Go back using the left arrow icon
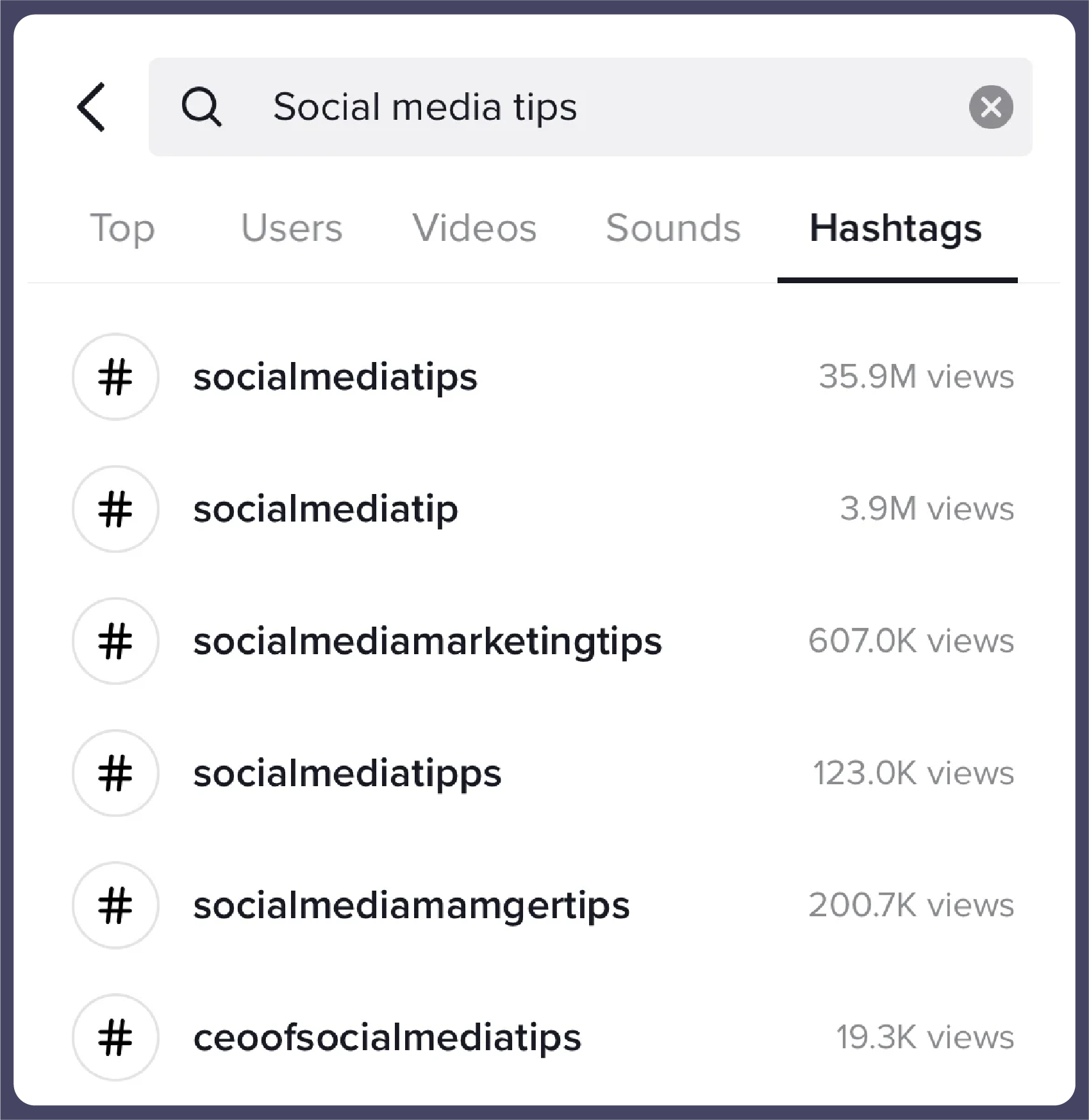This screenshot has width=1089, height=1120. [91, 107]
